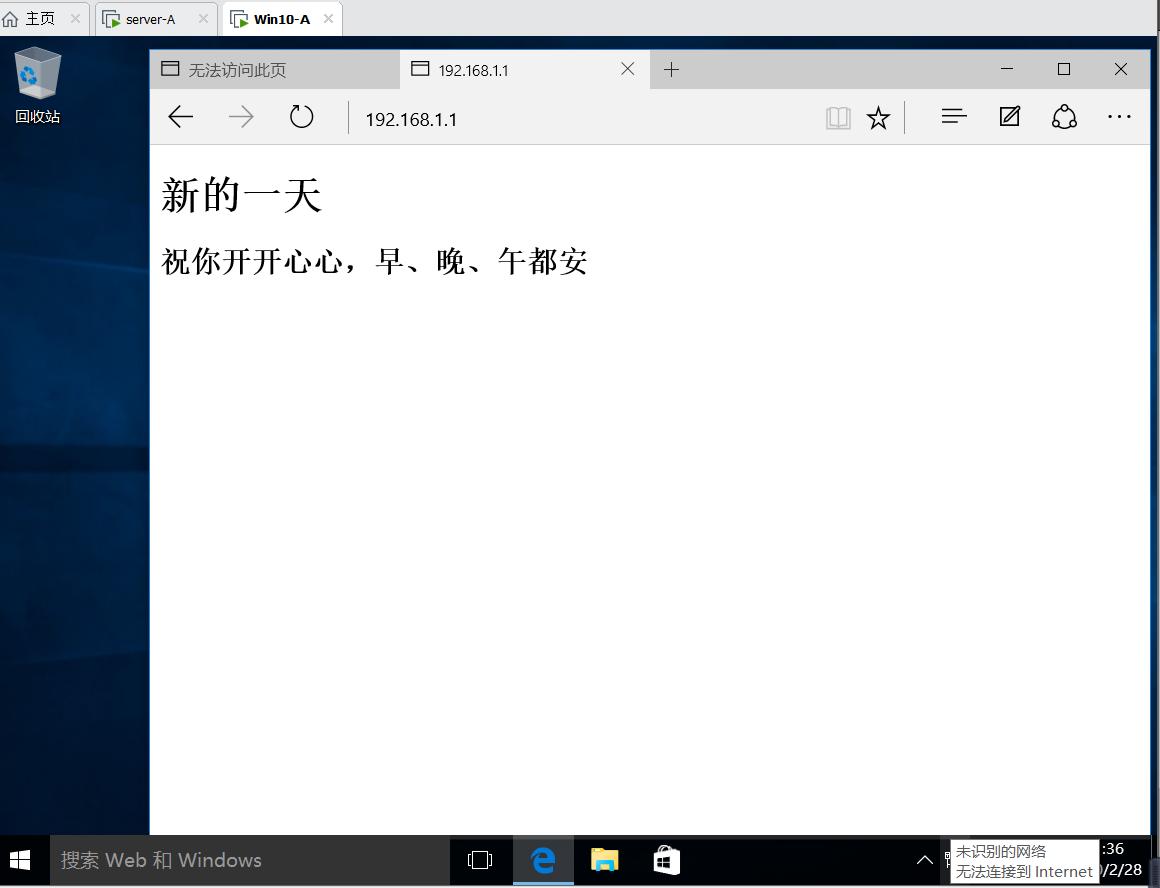
Task: Open More actions menu in Edge
Action: tap(1118, 117)
